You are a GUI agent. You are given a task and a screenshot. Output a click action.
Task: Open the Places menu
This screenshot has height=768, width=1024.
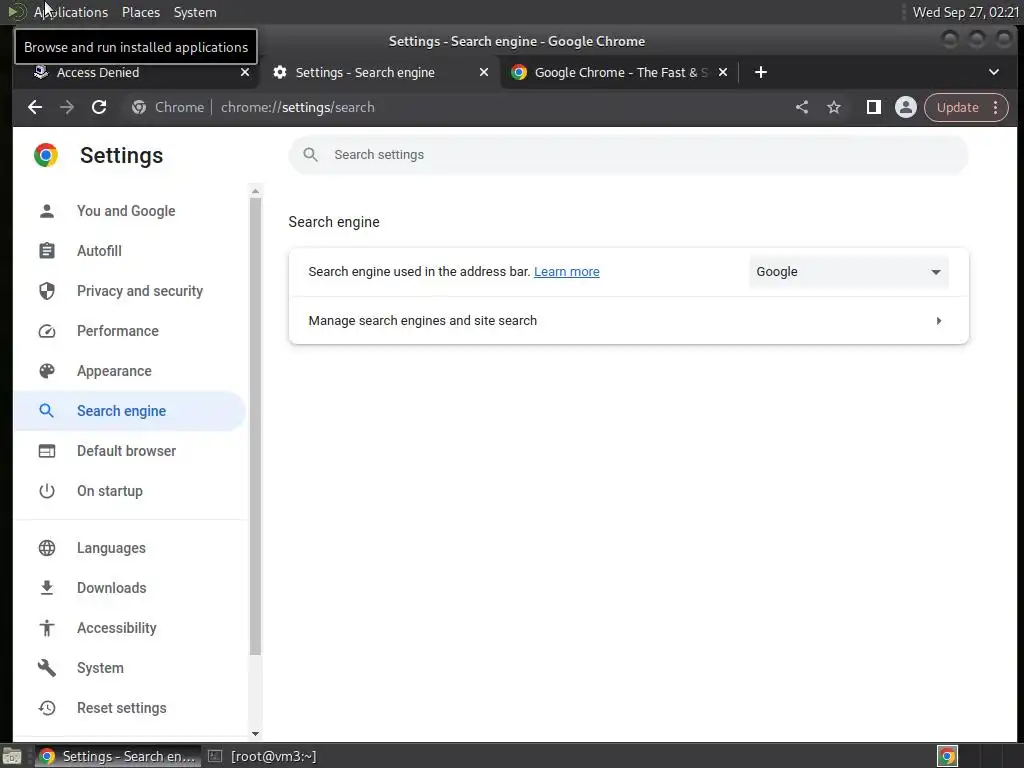pos(141,12)
